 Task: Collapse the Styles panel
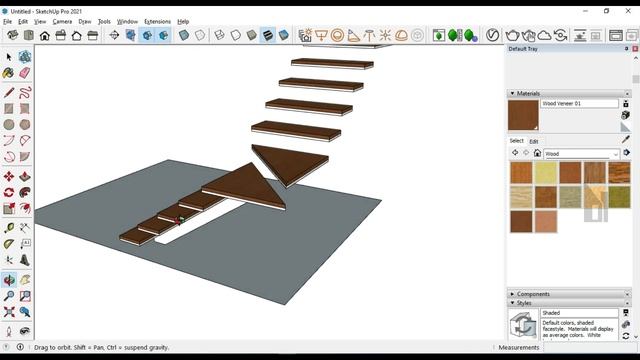pos(512,303)
